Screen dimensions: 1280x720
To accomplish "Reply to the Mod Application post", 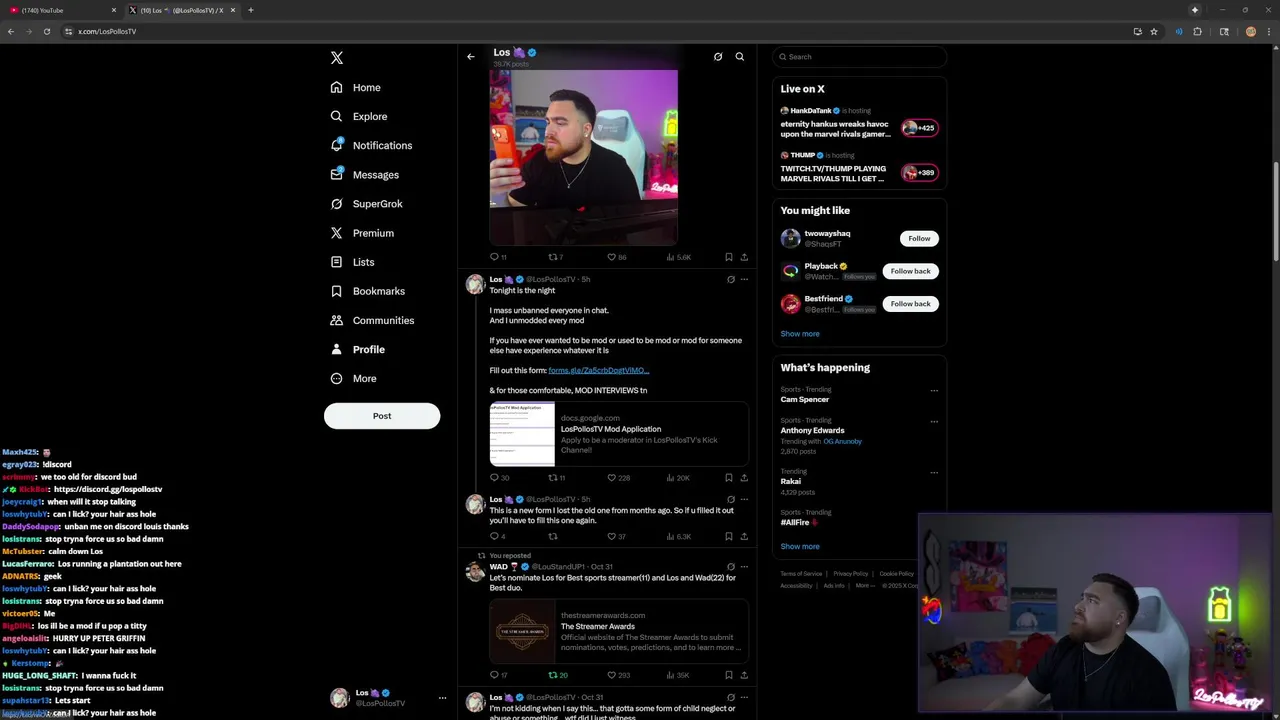I will pyautogui.click(x=499, y=478).
